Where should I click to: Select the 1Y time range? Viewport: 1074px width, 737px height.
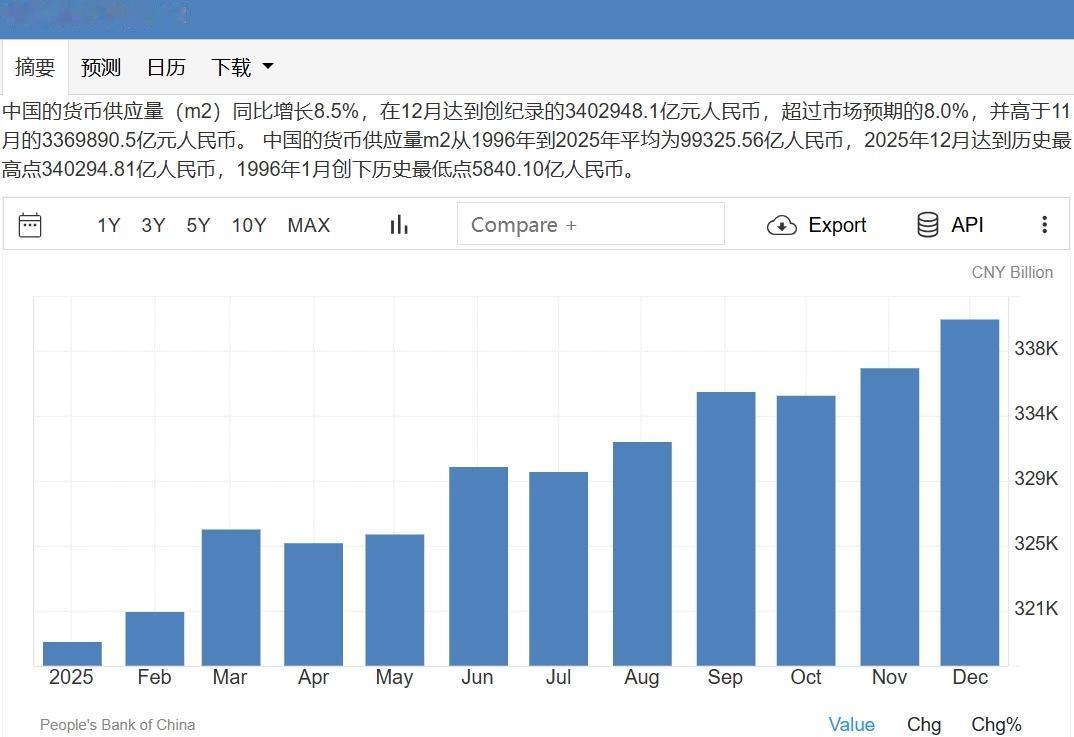[108, 224]
